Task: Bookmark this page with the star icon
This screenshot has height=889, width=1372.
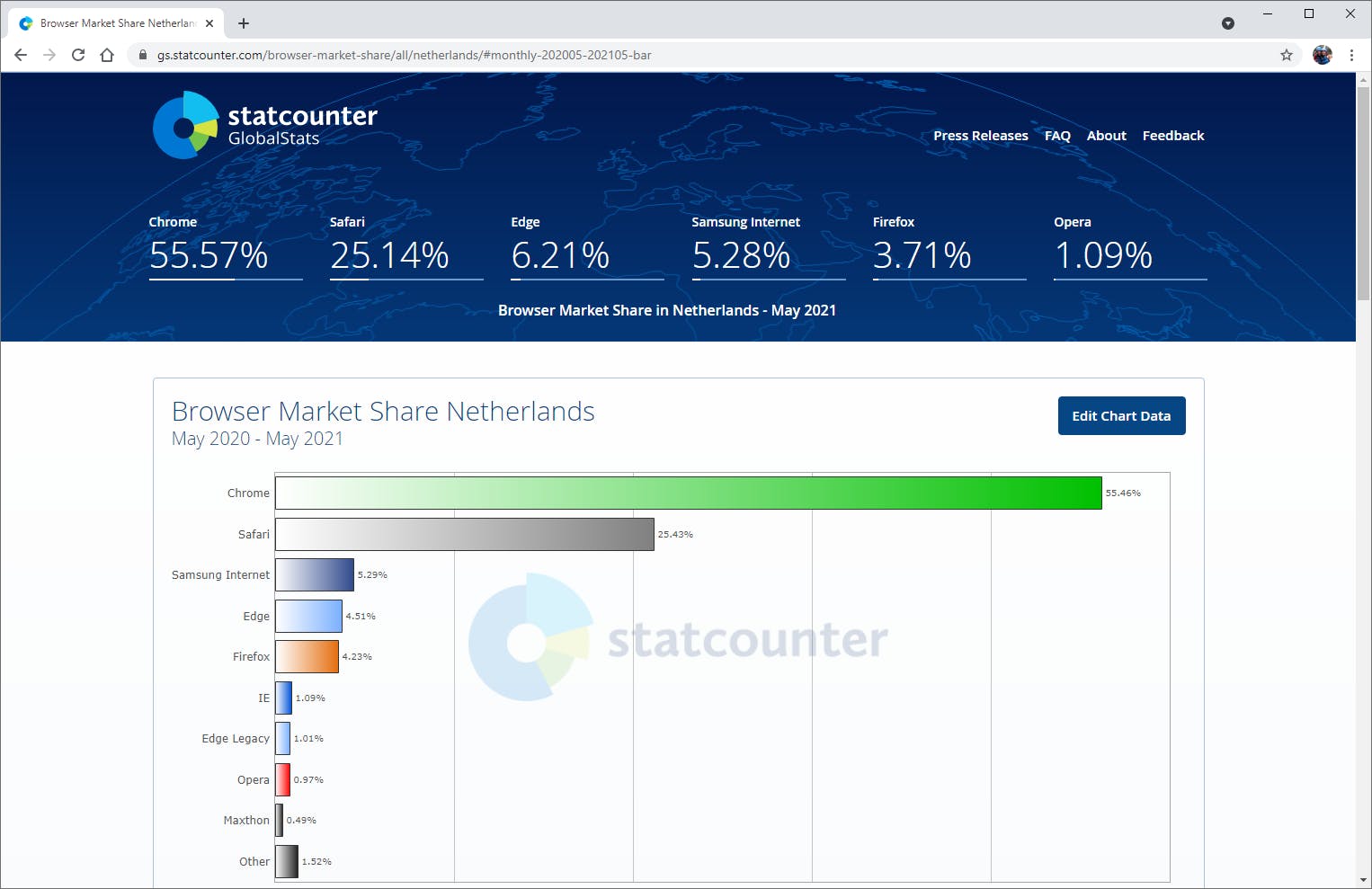Action: click(x=1287, y=55)
